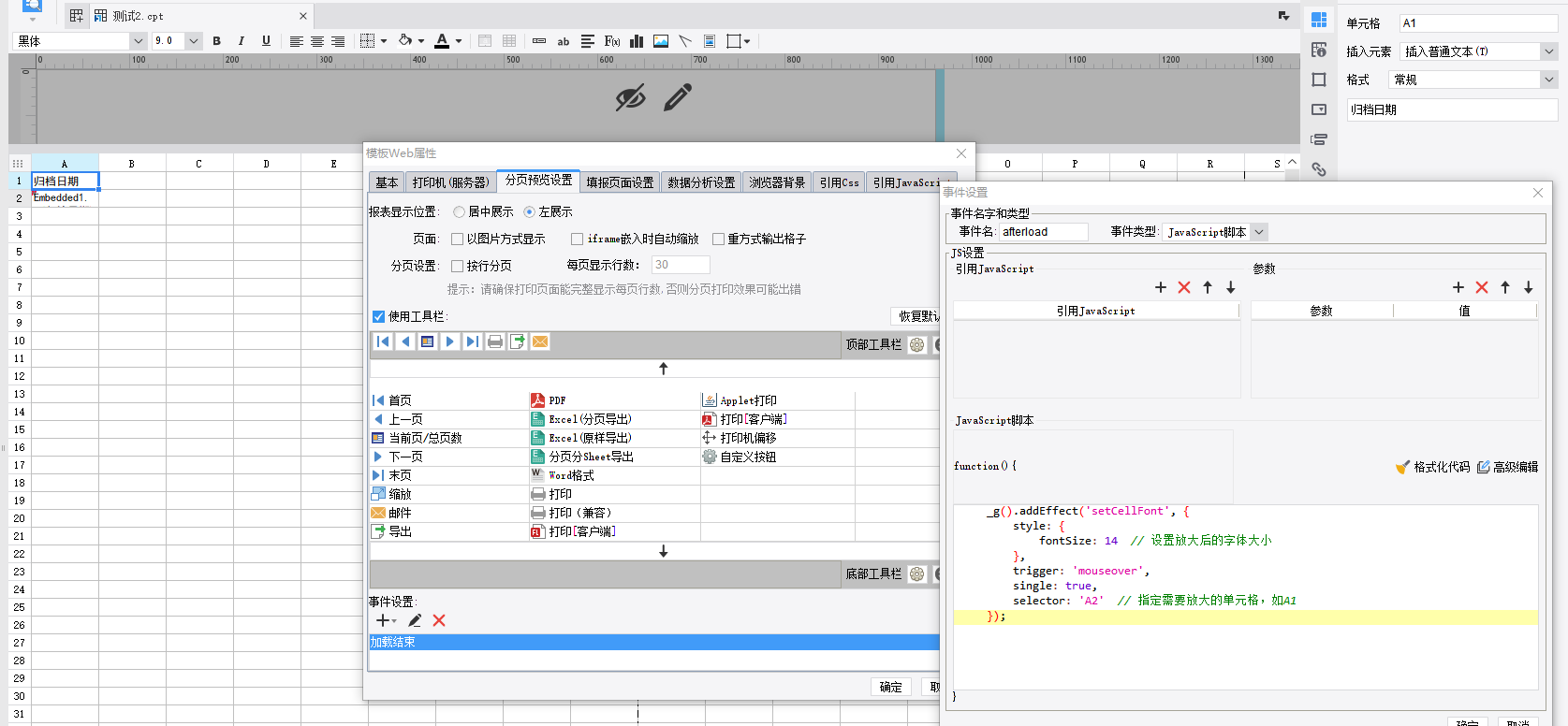
Task: Check the 按行分页 option
Action: click(458, 266)
